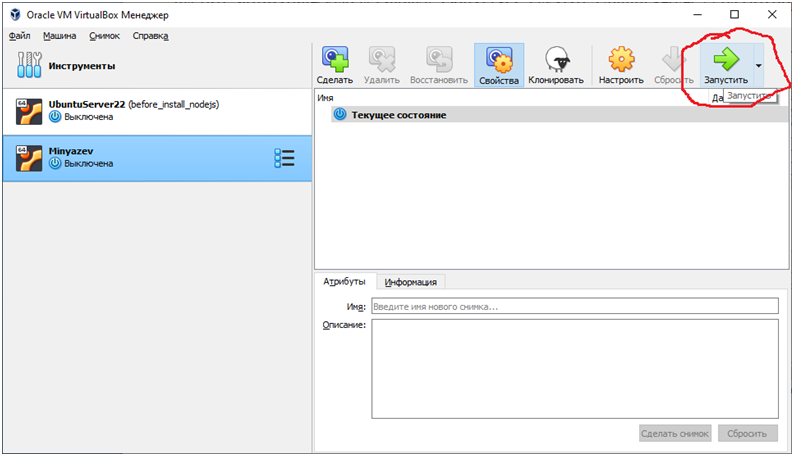Switch to the Атрибуты tab
This screenshot has width=794, height=456.
pos(344,281)
